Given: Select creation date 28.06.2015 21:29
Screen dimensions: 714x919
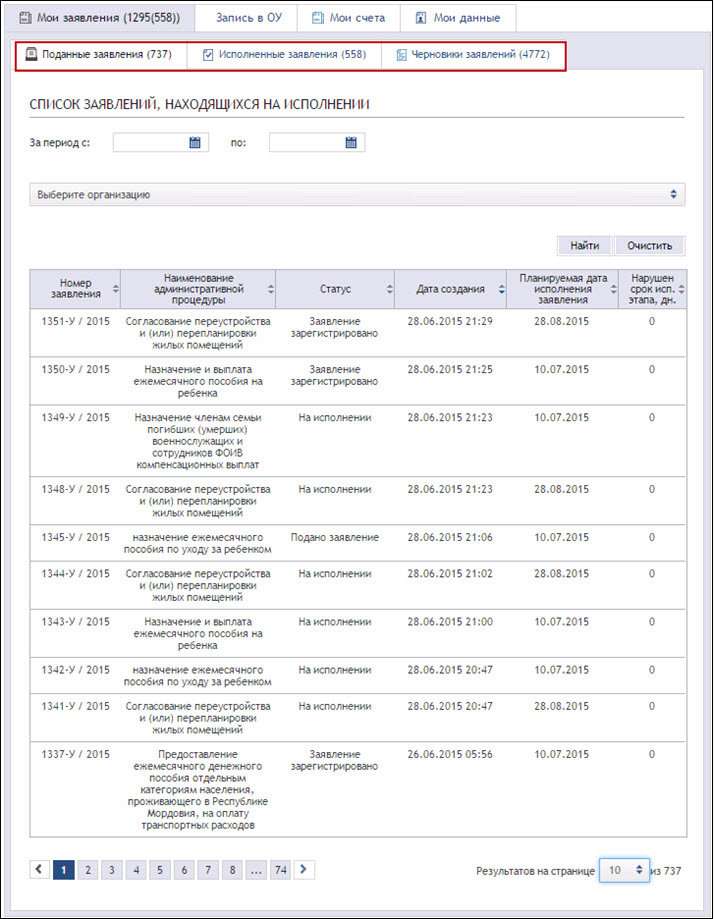Looking at the screenshot, I should [x=450, y=321].
